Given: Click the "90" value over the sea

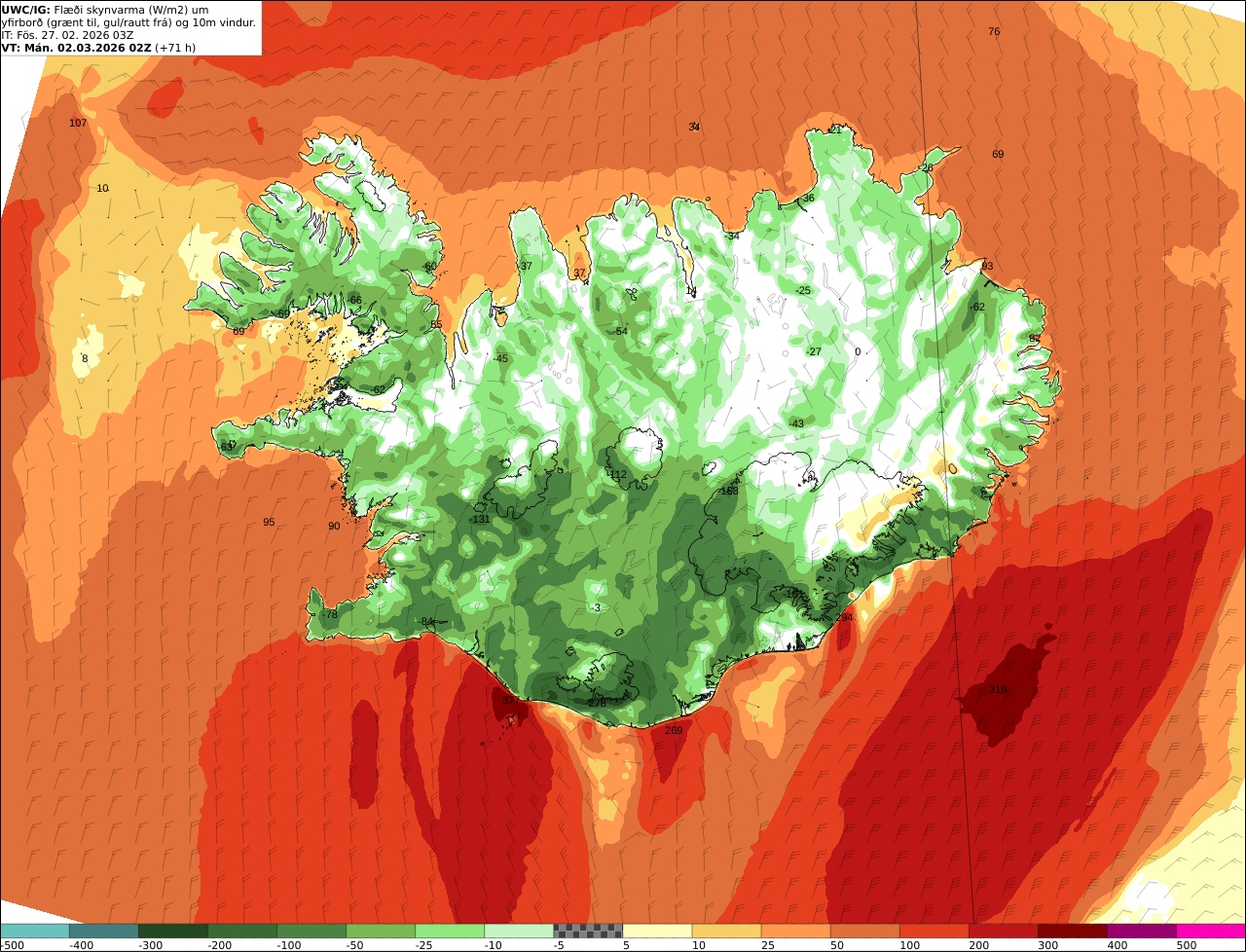Looking at the screenshot, I should 334,526.
